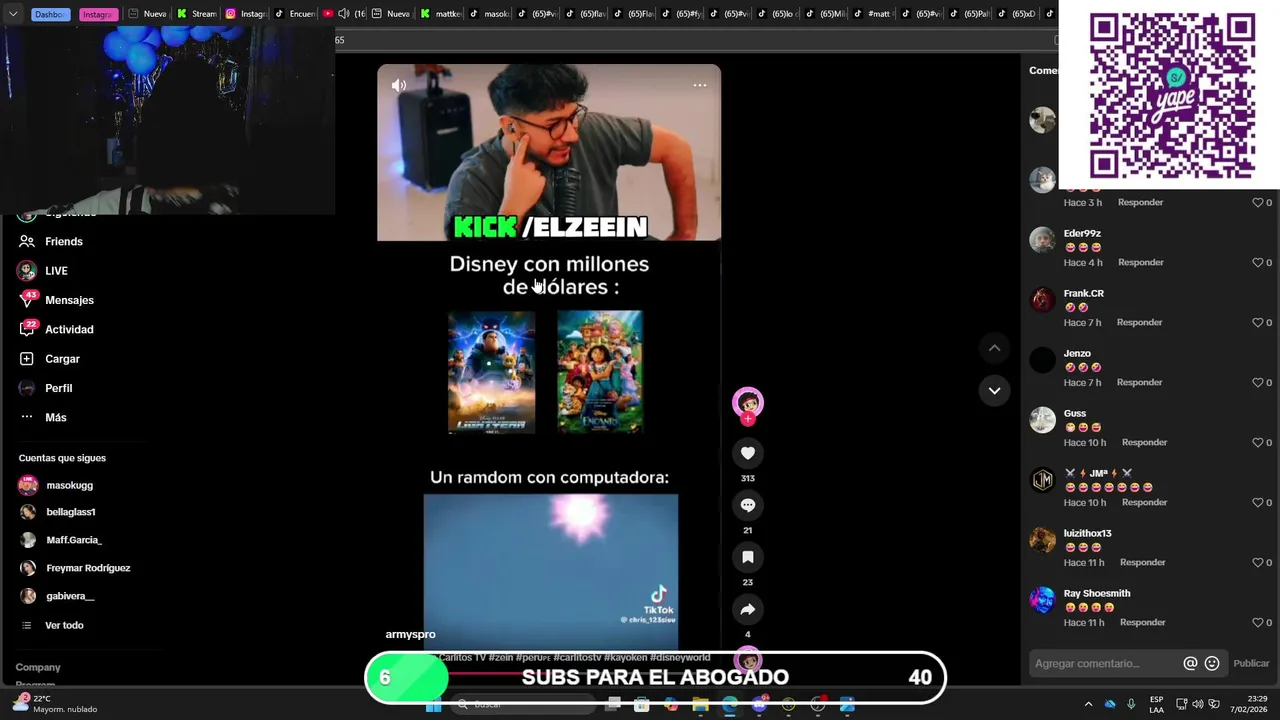1280x720 pixels.
Task: Like Guss's comment heart
Action: 1258,442
